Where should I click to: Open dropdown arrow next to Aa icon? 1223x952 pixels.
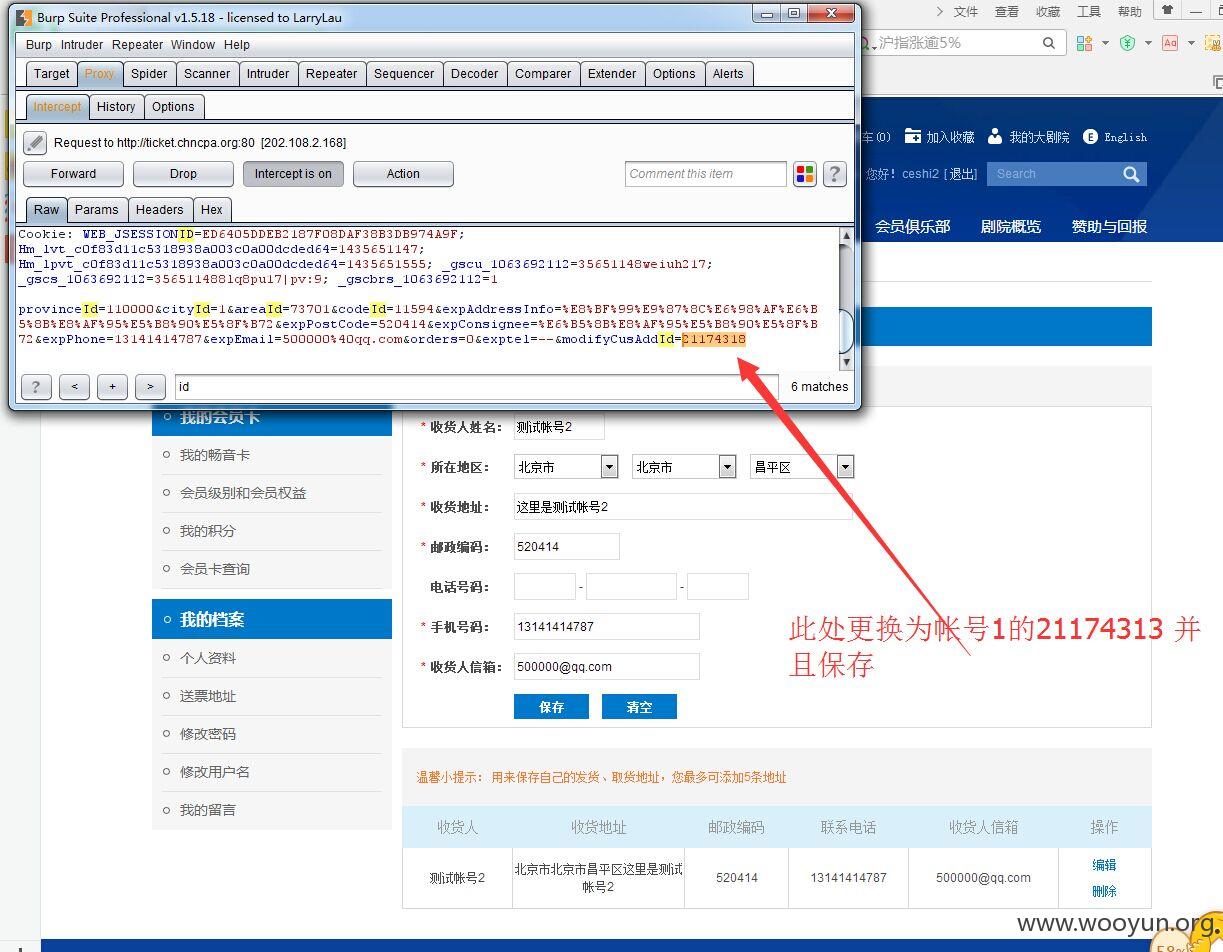point(1191,43)
